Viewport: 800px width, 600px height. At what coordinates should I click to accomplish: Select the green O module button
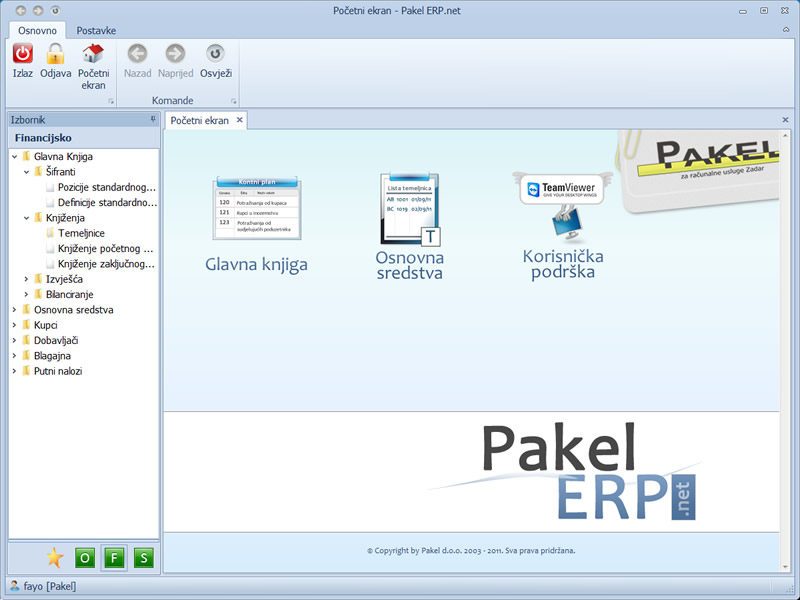(x=85, y=558)
